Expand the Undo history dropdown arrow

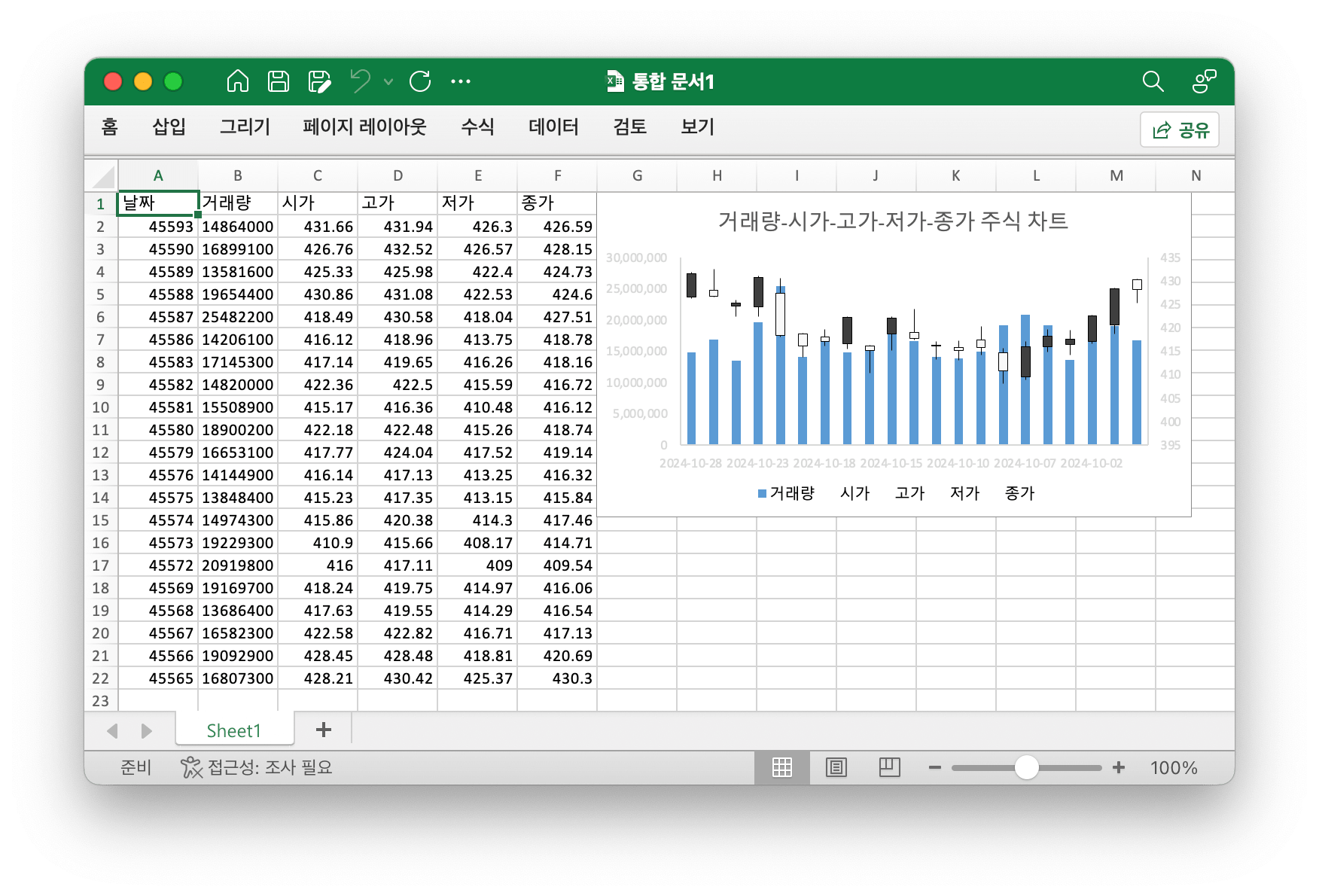tap(388, 81)
